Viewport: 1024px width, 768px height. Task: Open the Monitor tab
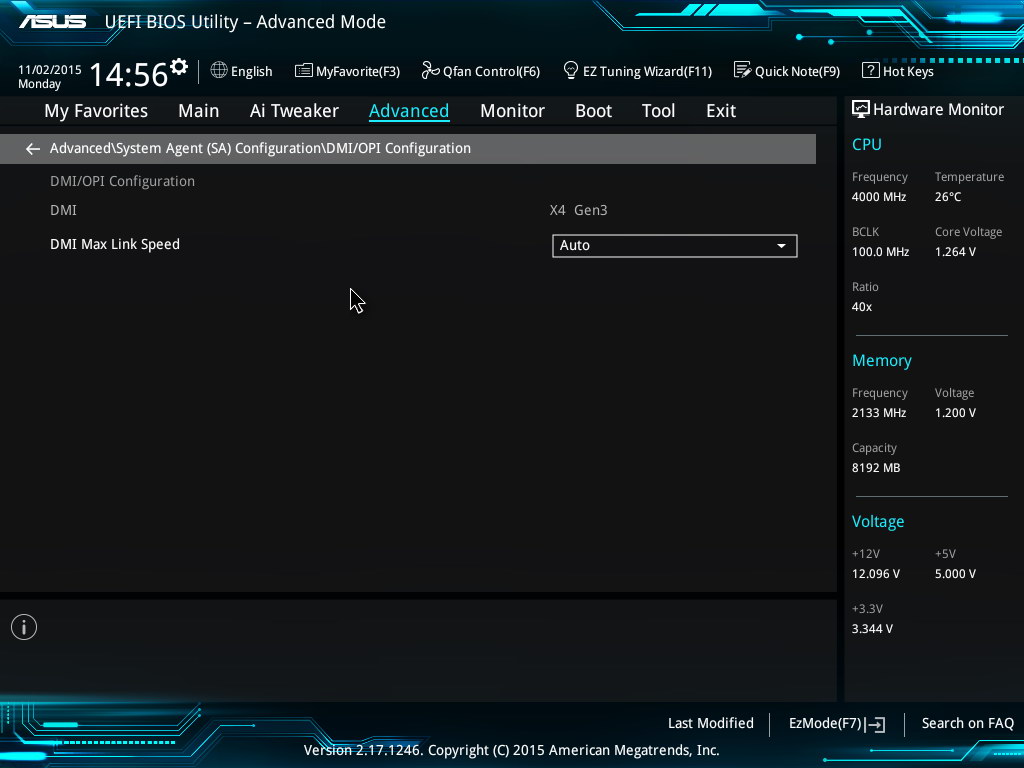(512, 111)
